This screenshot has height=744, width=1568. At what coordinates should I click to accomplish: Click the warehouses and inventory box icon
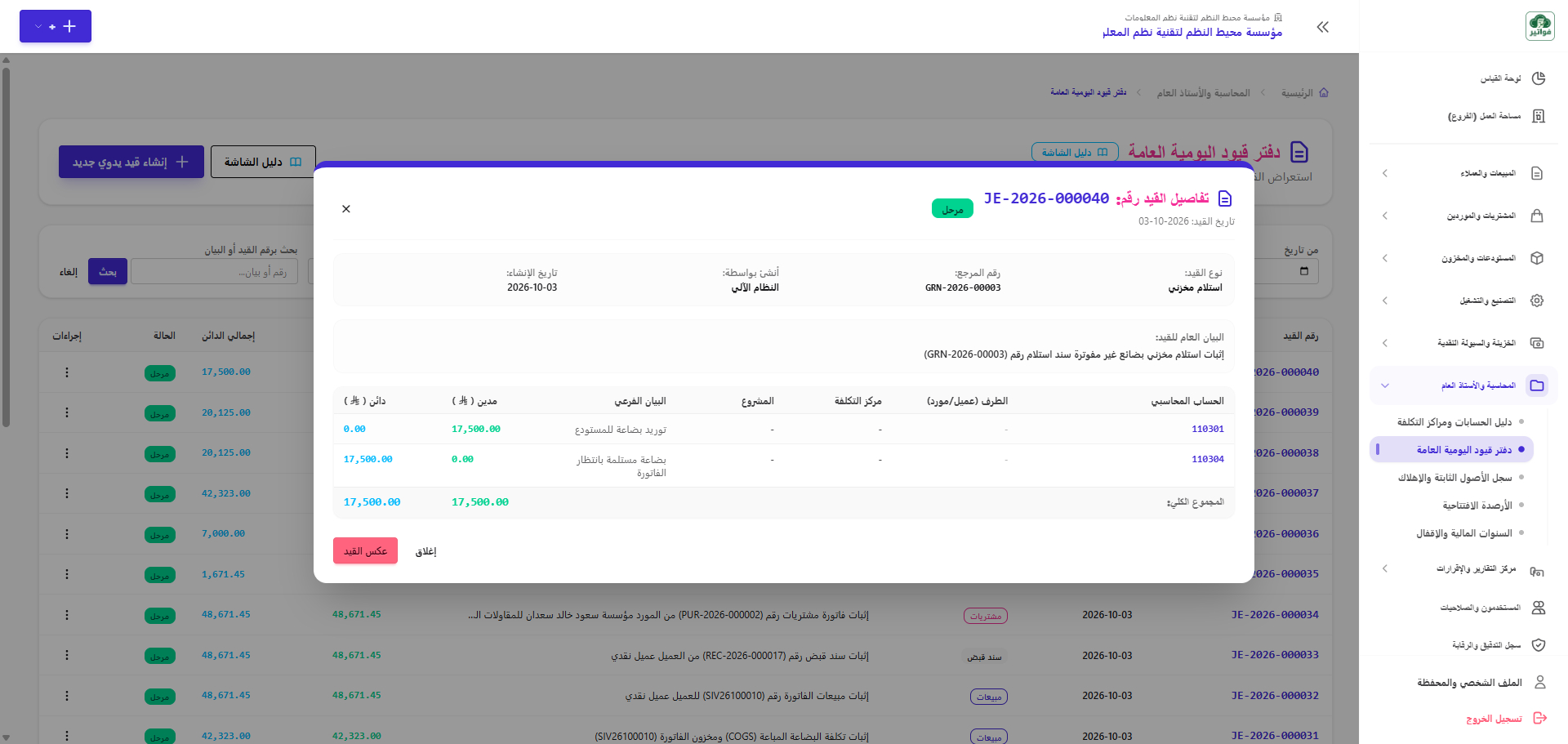point(1537,258)
